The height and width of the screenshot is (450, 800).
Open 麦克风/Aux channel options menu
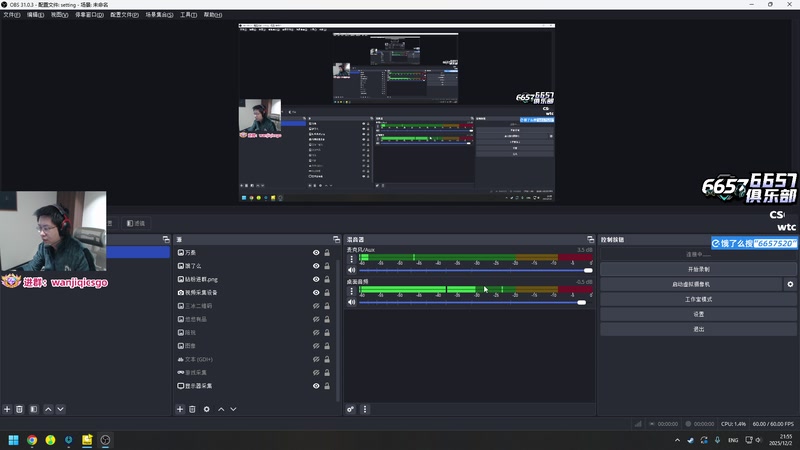pos(351,259)
